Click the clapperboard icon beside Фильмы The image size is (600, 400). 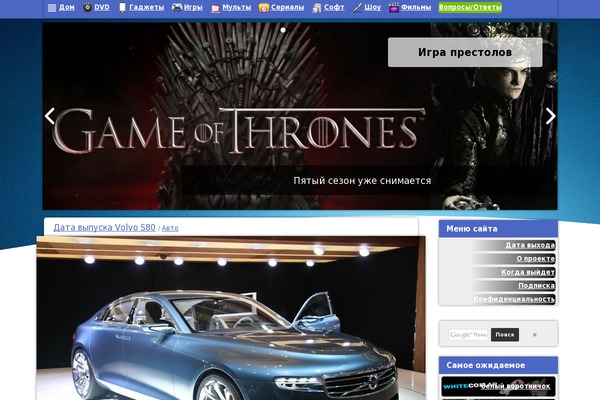394,8
